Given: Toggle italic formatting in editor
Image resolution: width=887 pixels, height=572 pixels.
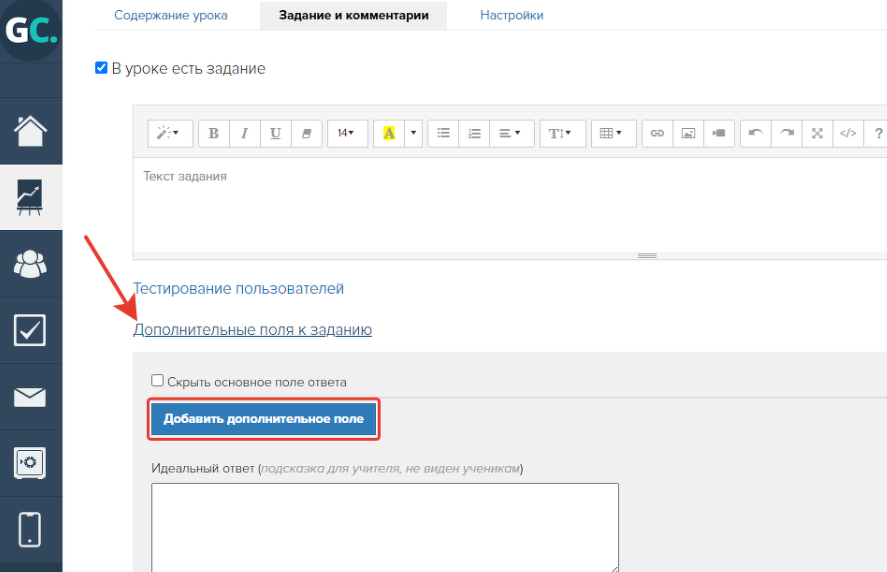Looking at the screenshot, I should pyautogui.click(x=244, y=134).
